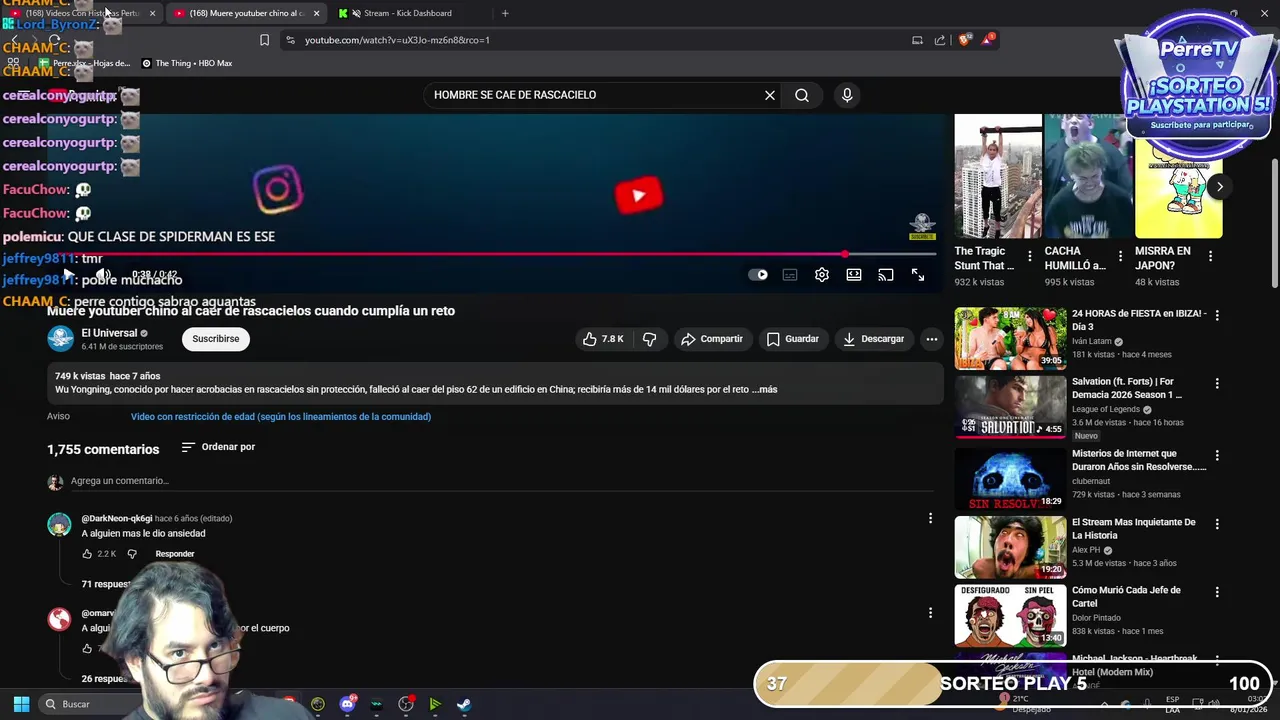Click the Descargar button
This screenshot has height=720, width=1280.
tap(873, 339)
